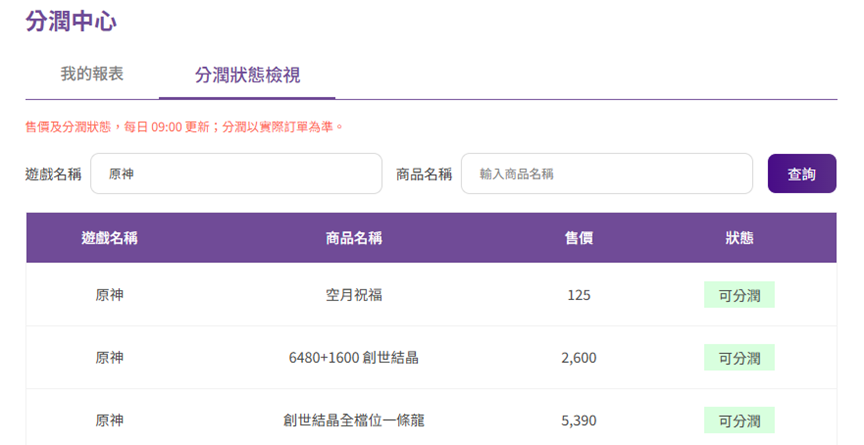Click the 售價 column header
This screenshot has width=864, height=445.
[x=578, y=238]
